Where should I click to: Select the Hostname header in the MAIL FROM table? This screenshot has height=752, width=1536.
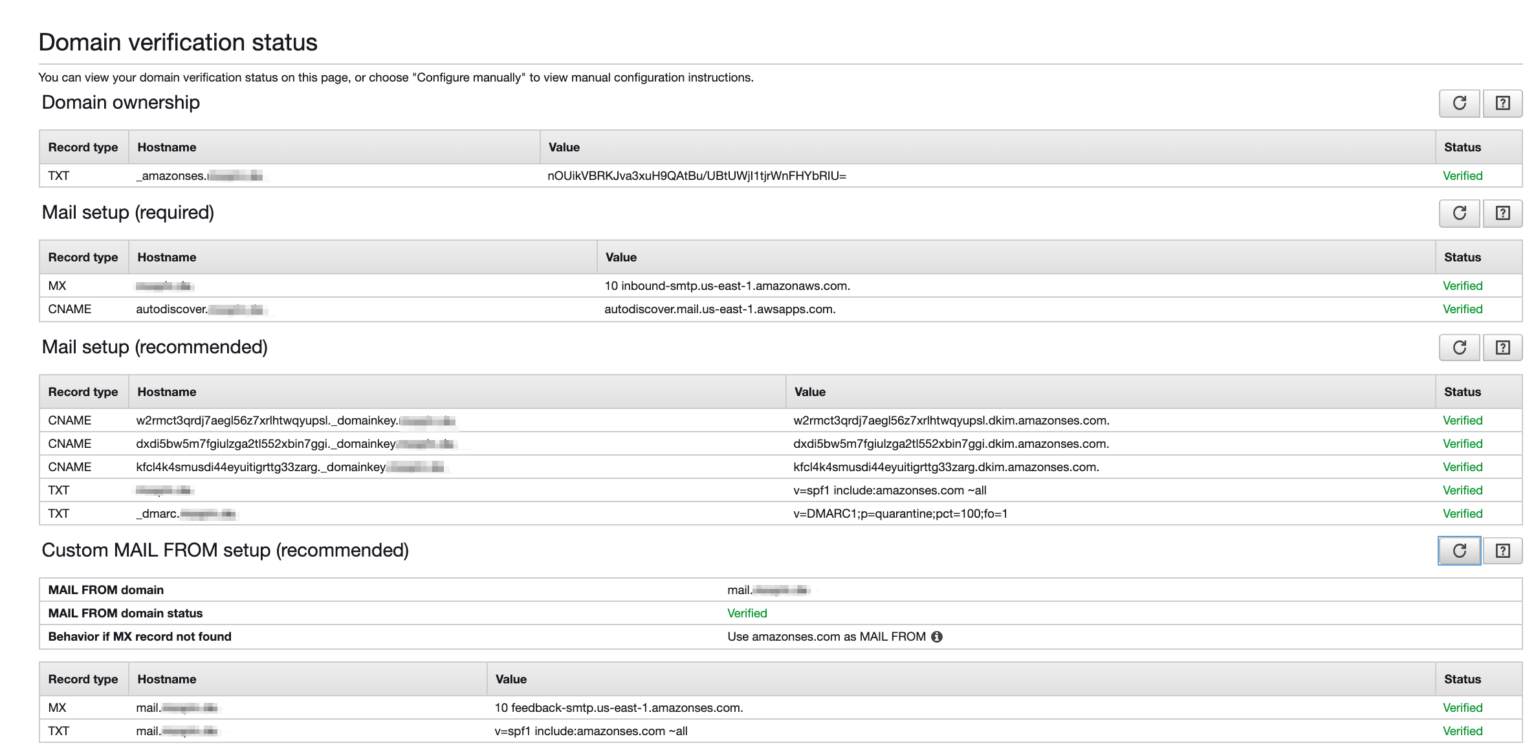(x=166, y=679)
